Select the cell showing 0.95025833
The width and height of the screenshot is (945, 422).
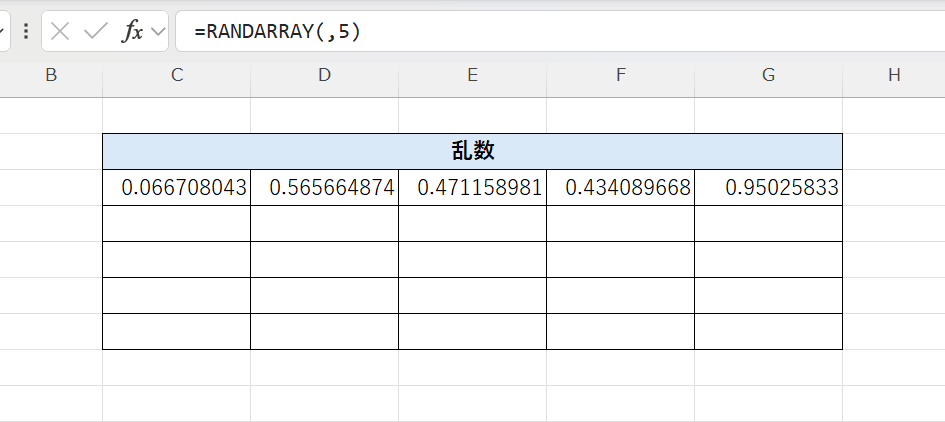coord(768,187)
